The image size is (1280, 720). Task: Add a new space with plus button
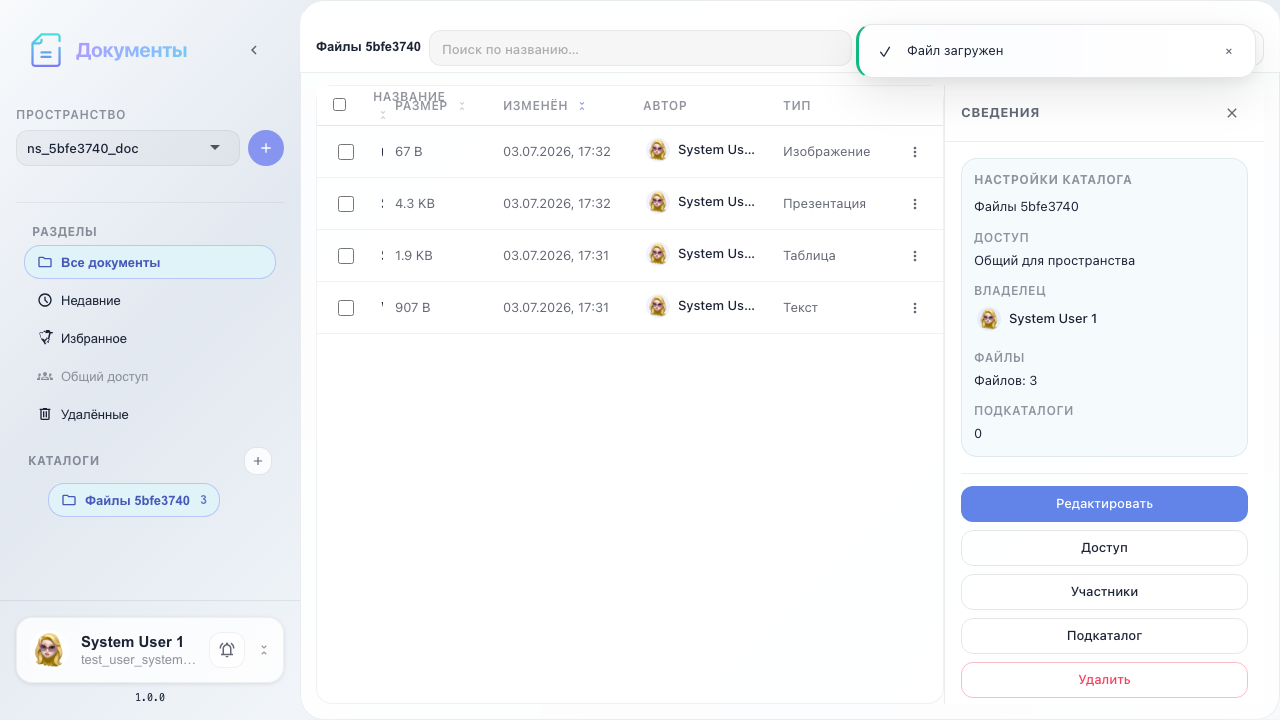tap(266, 148)
